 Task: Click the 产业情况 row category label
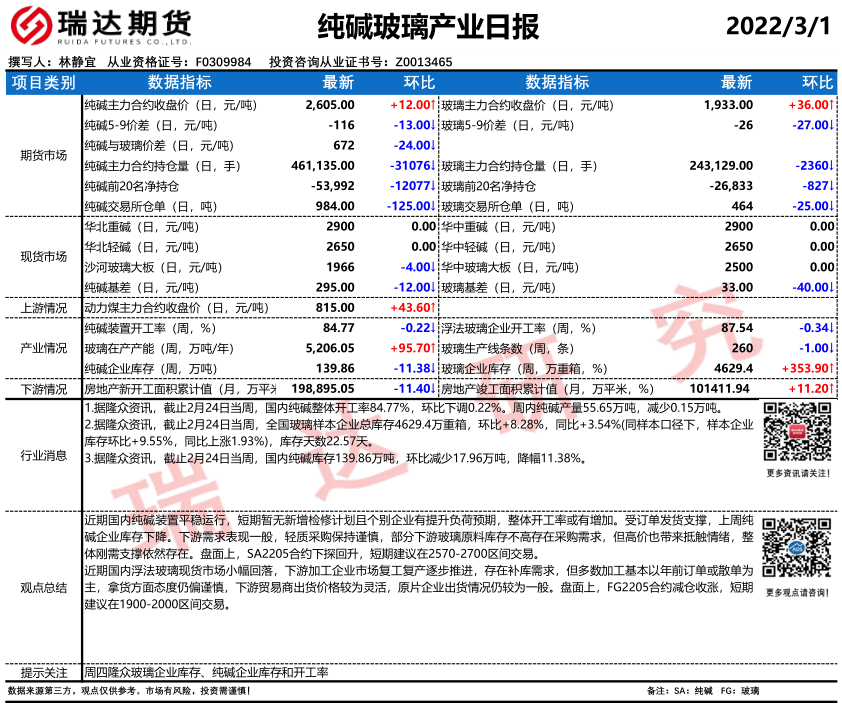point(43,348)
